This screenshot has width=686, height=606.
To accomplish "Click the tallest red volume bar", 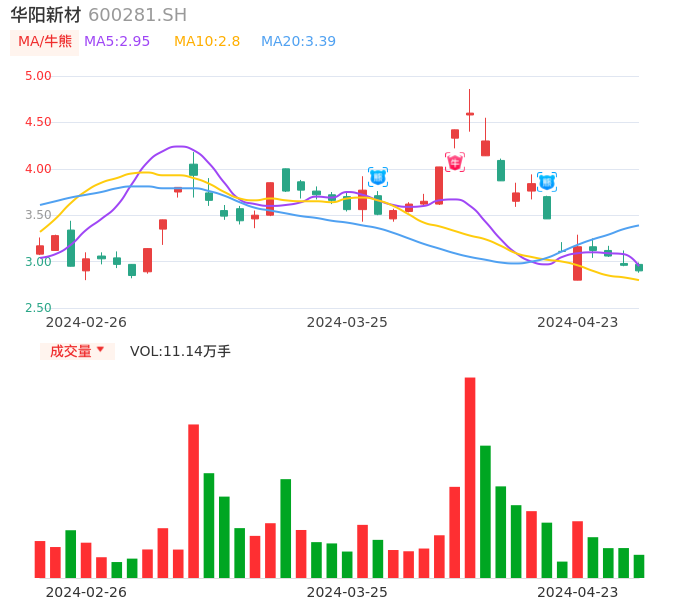I will [x=470, y=477].
